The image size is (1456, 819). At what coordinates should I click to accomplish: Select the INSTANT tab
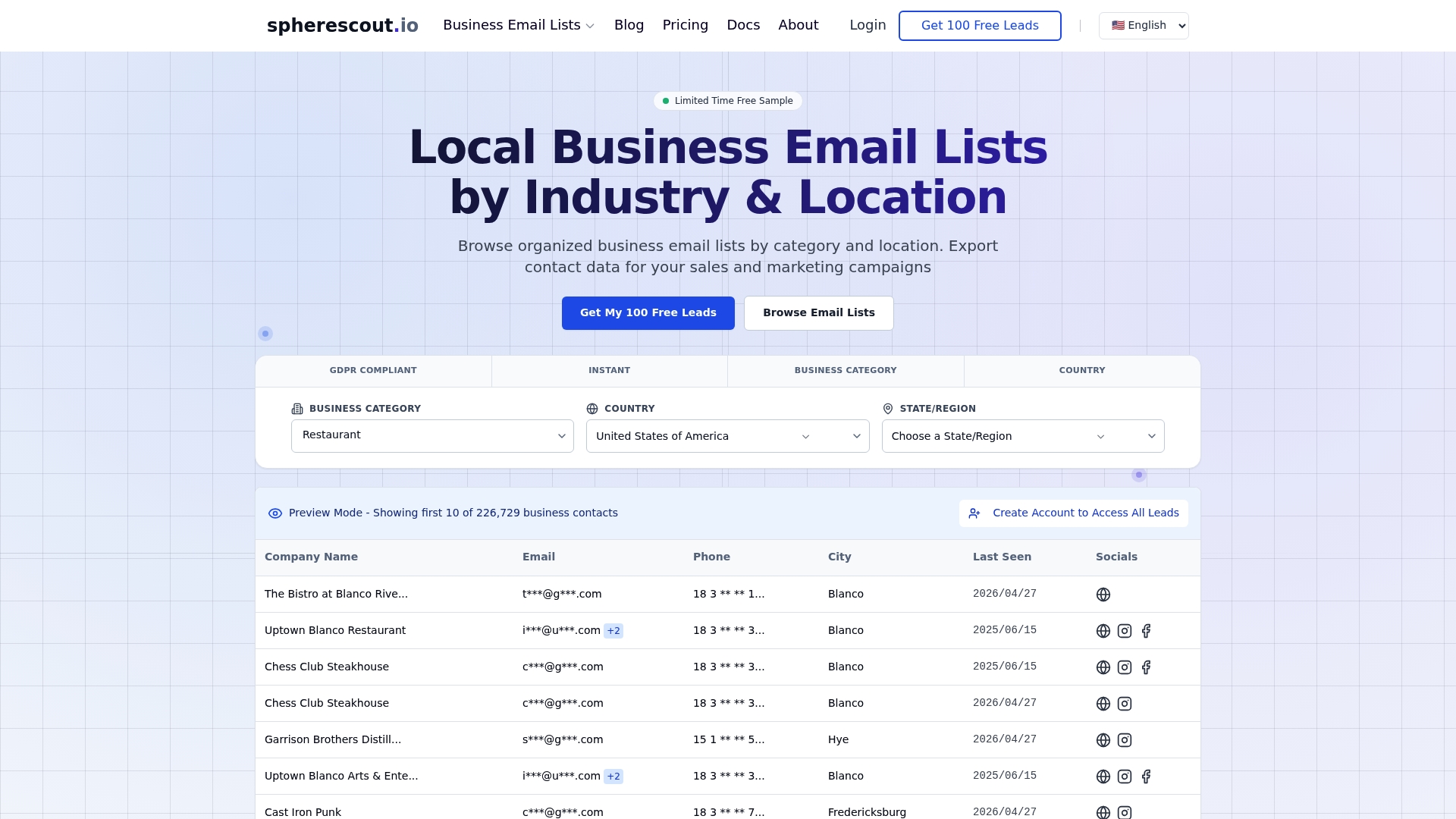(x=609, y=371)
